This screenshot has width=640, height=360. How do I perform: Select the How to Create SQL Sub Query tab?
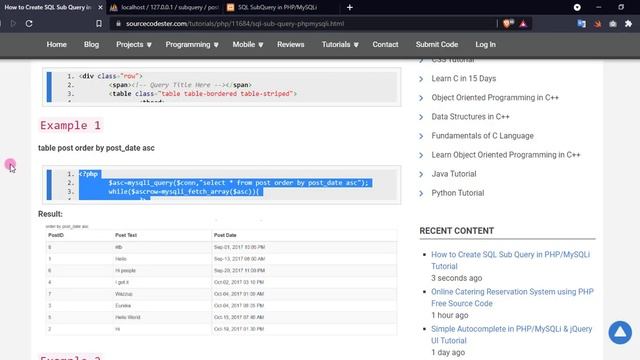tap(48, 7)
